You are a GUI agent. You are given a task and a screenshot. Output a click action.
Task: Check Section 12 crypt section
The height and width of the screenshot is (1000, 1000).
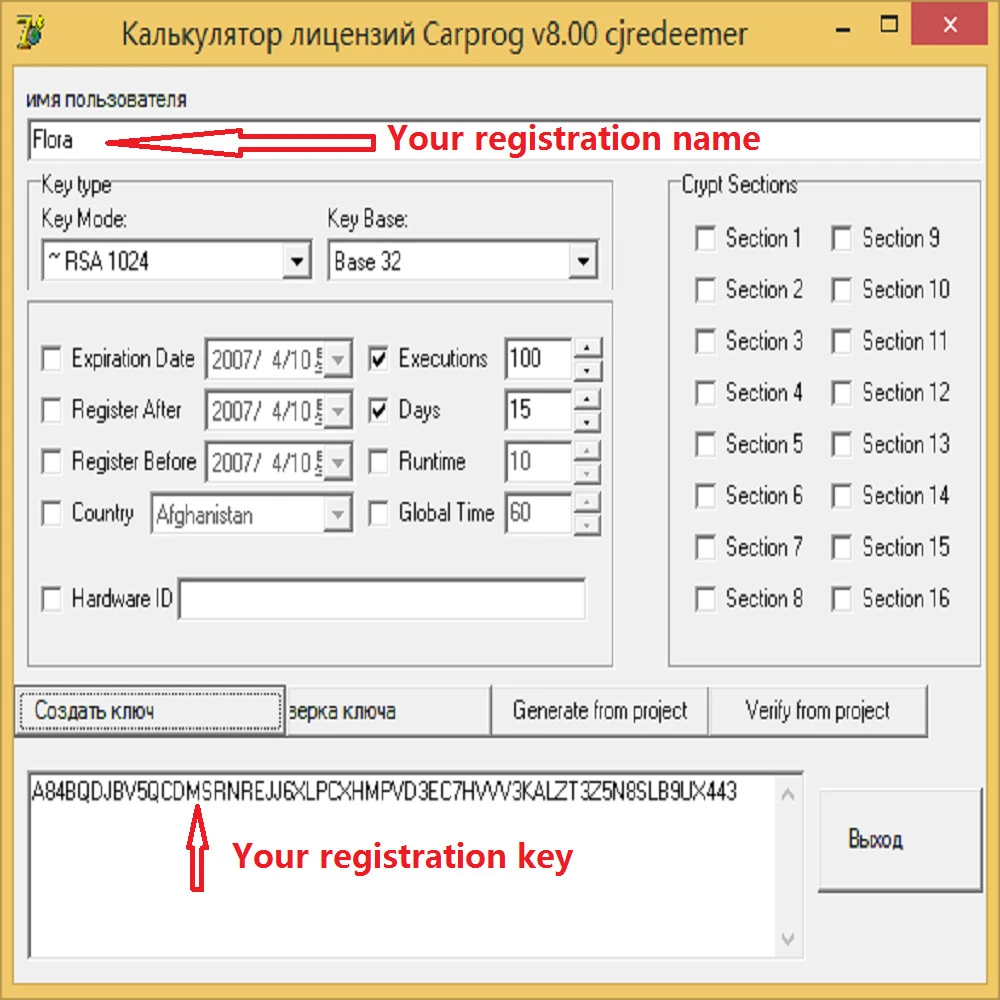842,393
